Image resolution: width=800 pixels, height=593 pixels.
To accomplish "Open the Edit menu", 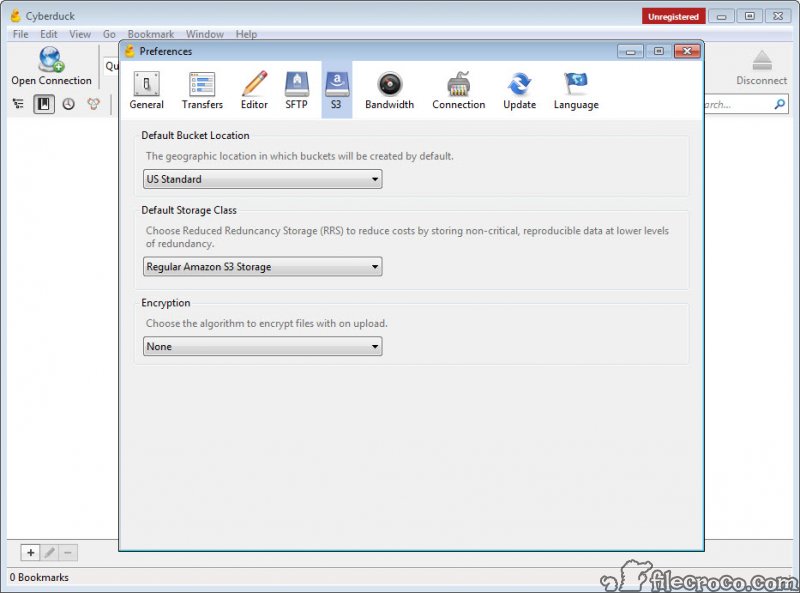I will pos(48,34).
